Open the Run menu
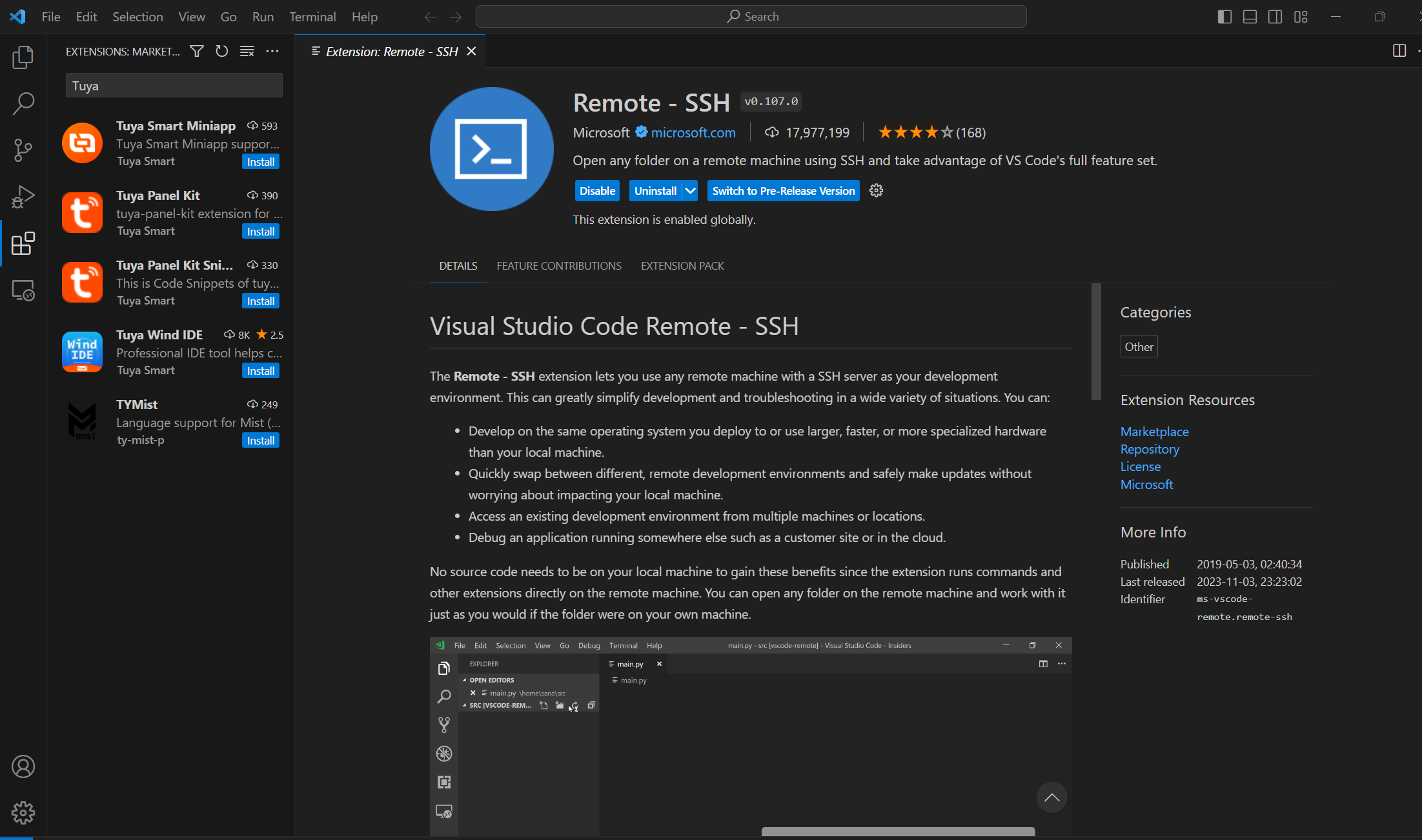 pos(263,17)
